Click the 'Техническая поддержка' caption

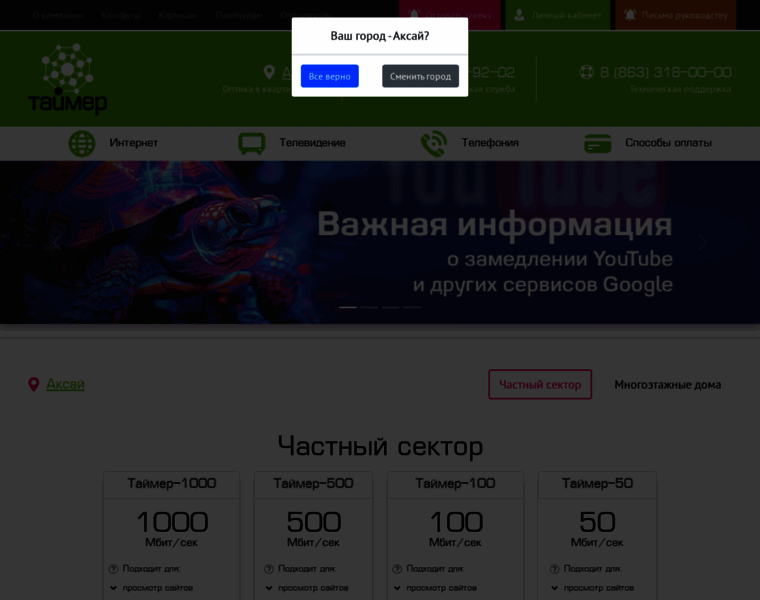click(x=680, y=89)
